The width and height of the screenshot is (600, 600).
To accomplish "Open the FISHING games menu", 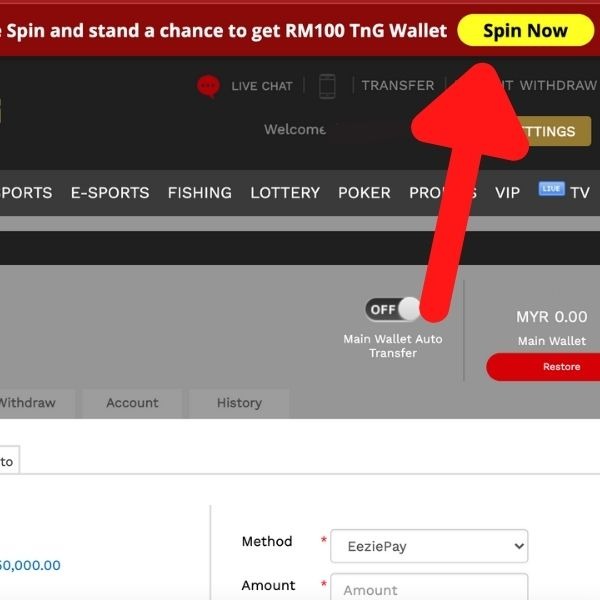I will point(200,193).
